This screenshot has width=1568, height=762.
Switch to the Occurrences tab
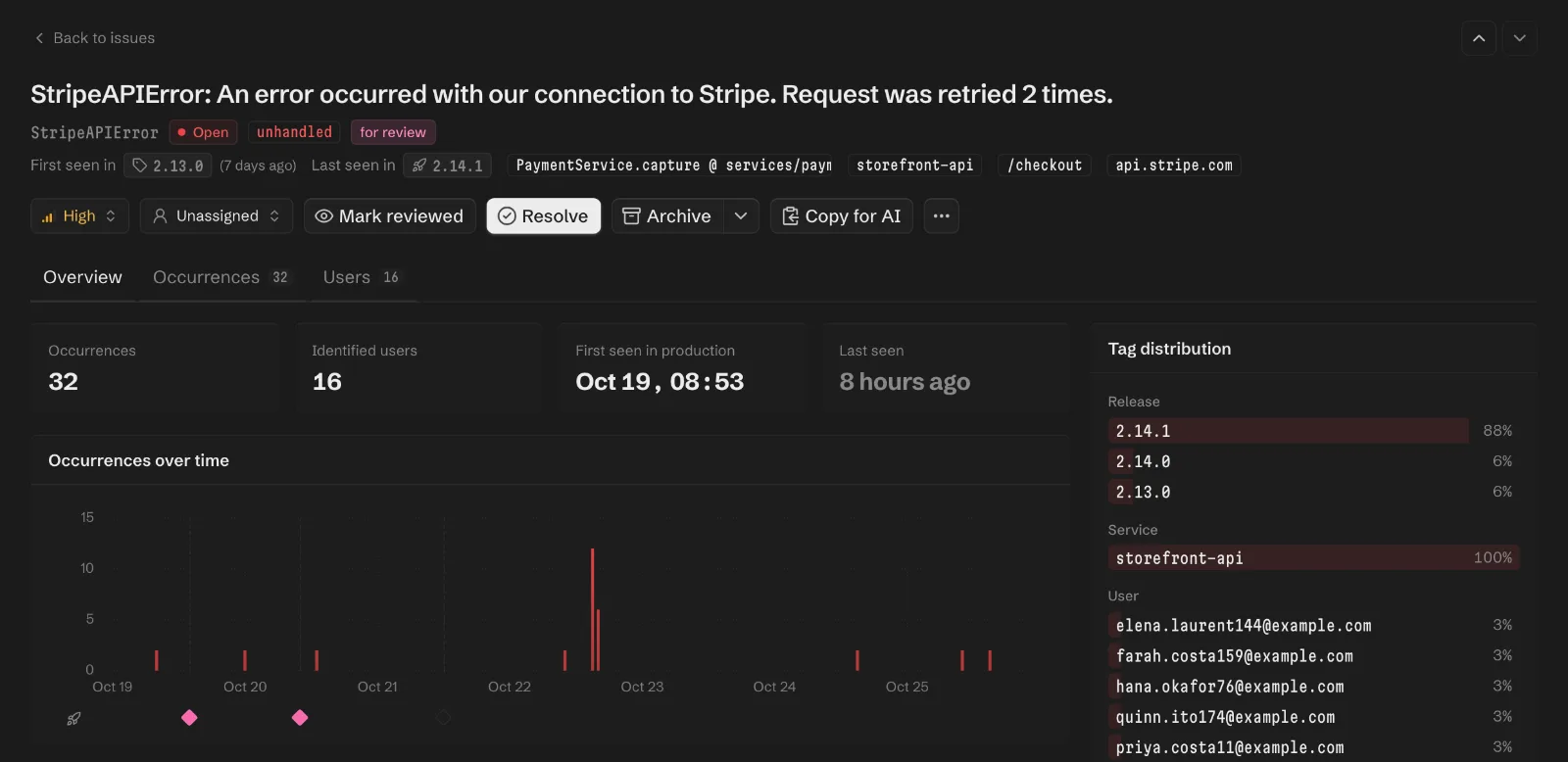click(x=220, y=277)
